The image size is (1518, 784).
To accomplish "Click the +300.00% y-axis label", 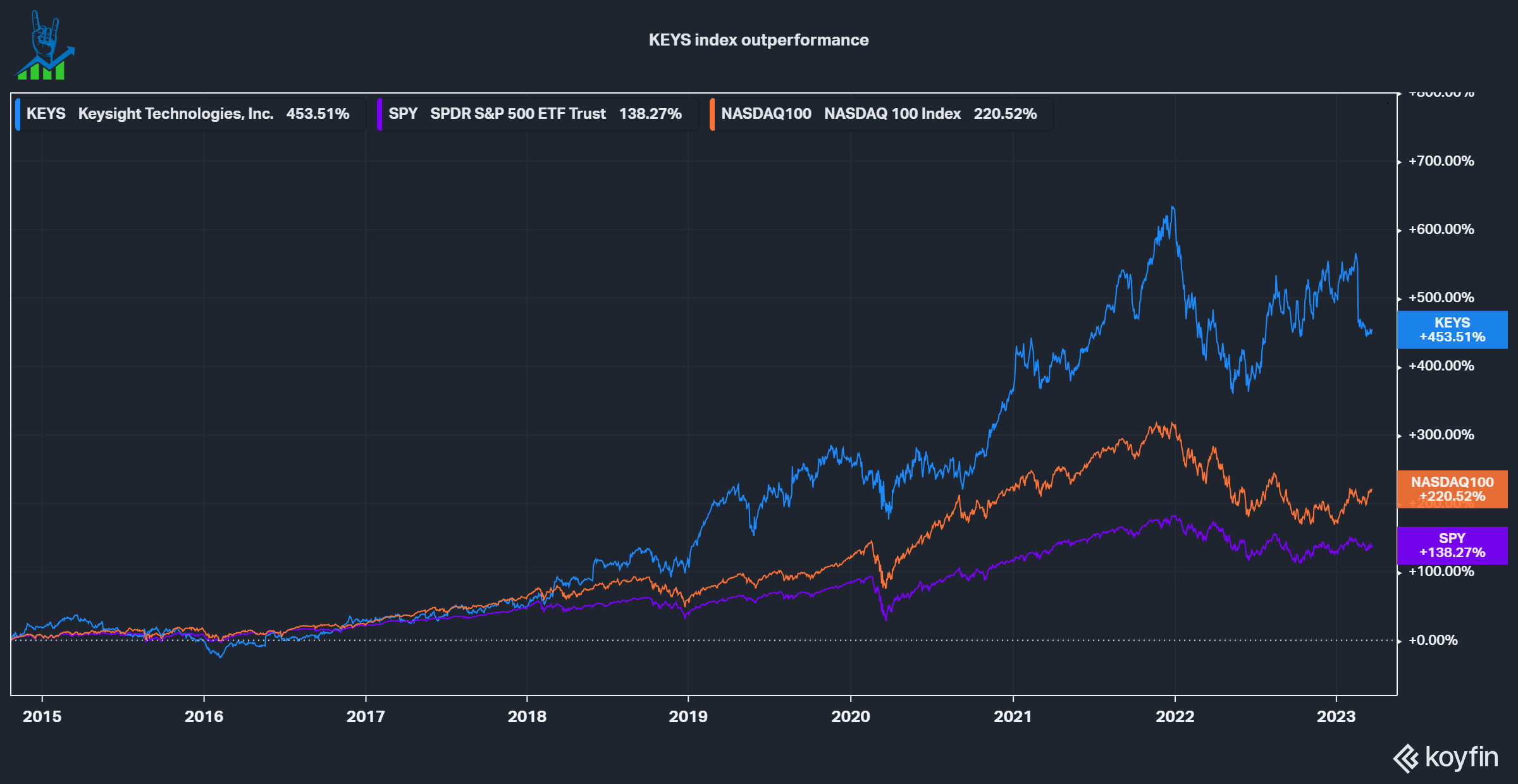I will click(x=1441, y=434).
